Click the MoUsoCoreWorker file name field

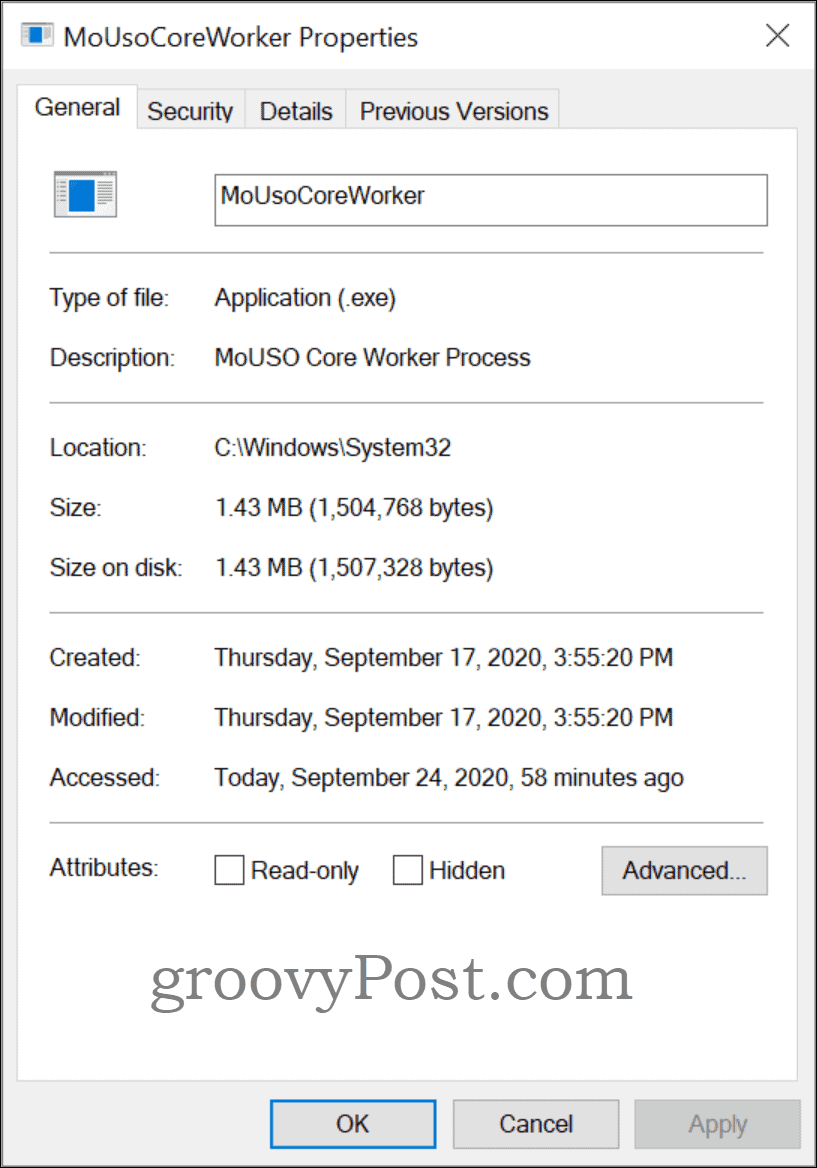pyautogui.click(x=490, y=199)
